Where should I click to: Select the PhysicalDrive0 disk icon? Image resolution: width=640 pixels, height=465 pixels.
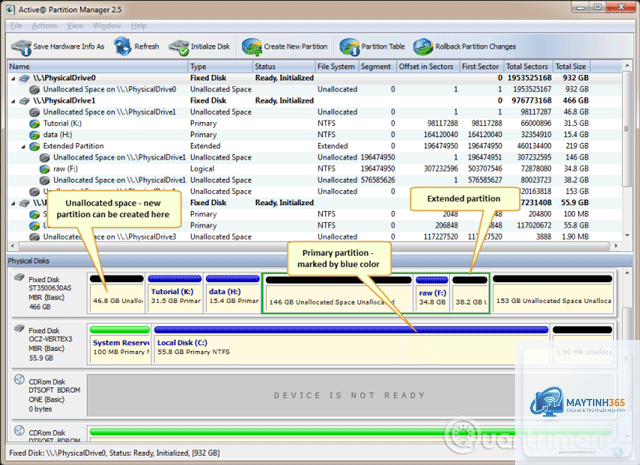pyautogui.click(x=24, y=78)
